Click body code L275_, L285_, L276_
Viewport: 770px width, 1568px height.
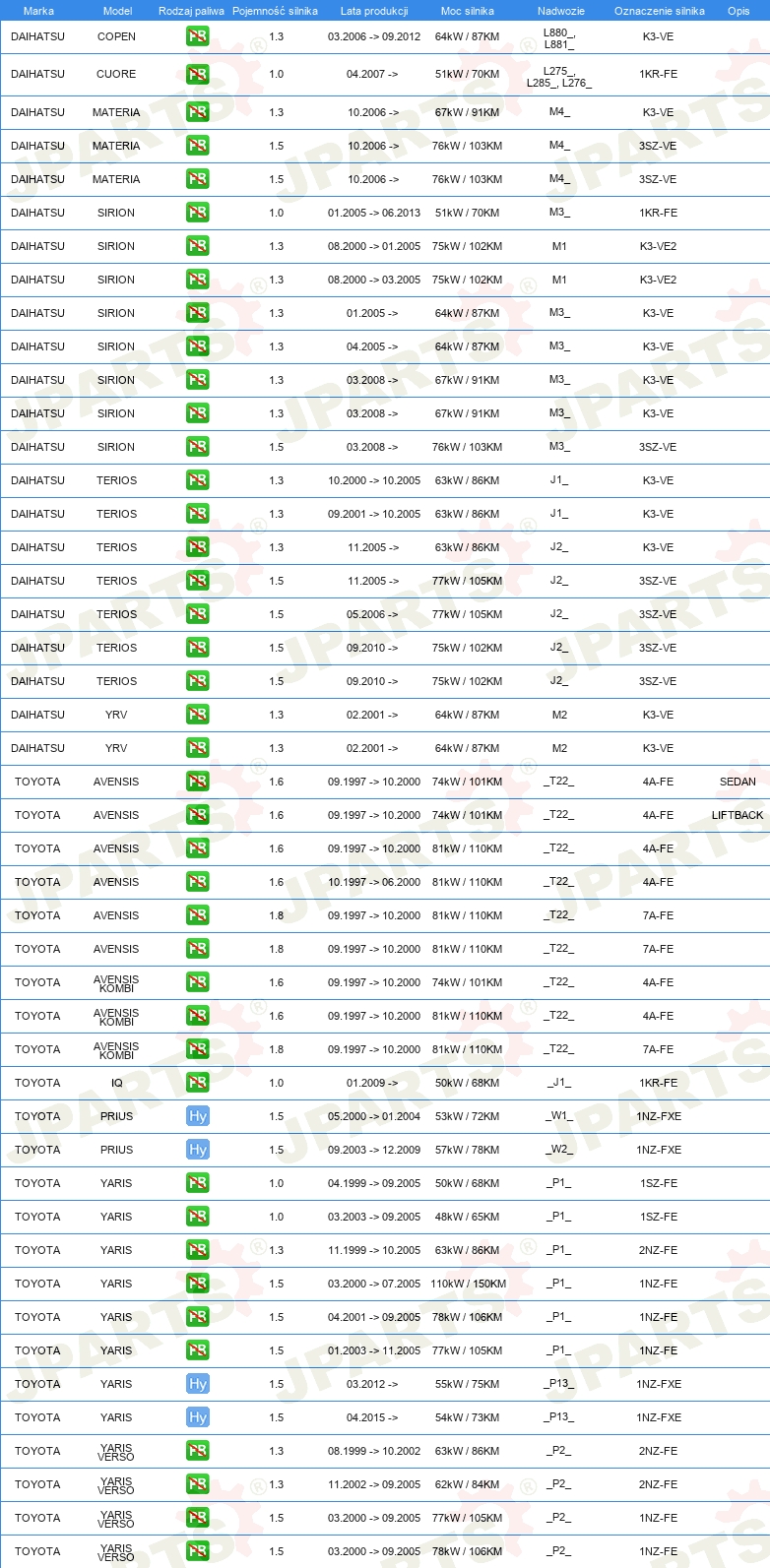point(559,77)
